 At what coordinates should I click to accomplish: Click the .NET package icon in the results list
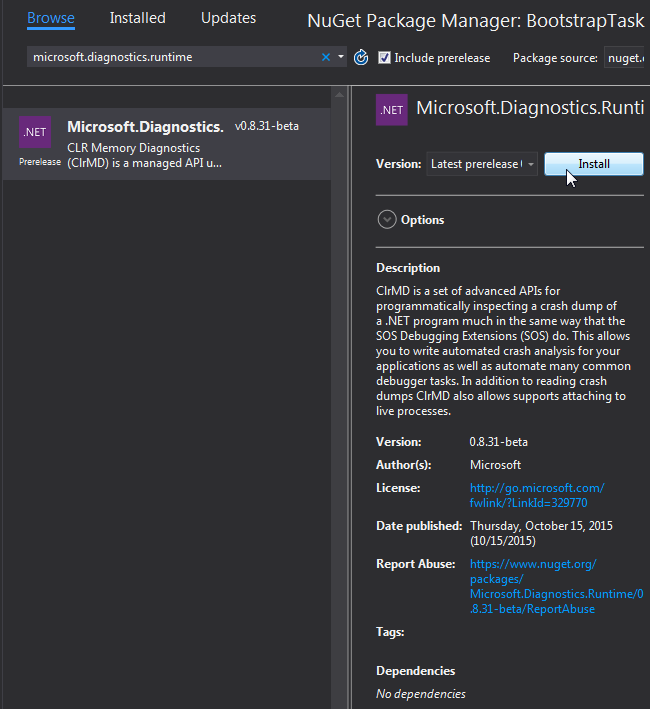[x=35, y=132]
